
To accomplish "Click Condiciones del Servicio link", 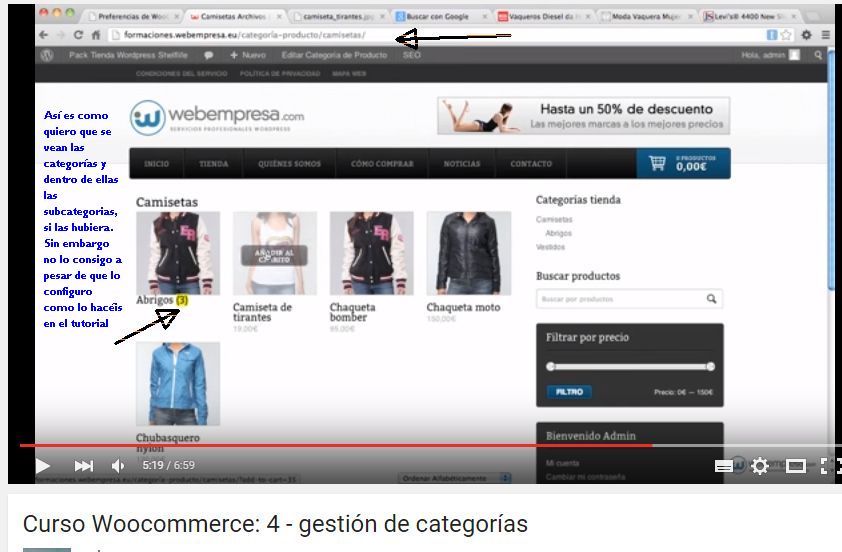I will 182,74.
